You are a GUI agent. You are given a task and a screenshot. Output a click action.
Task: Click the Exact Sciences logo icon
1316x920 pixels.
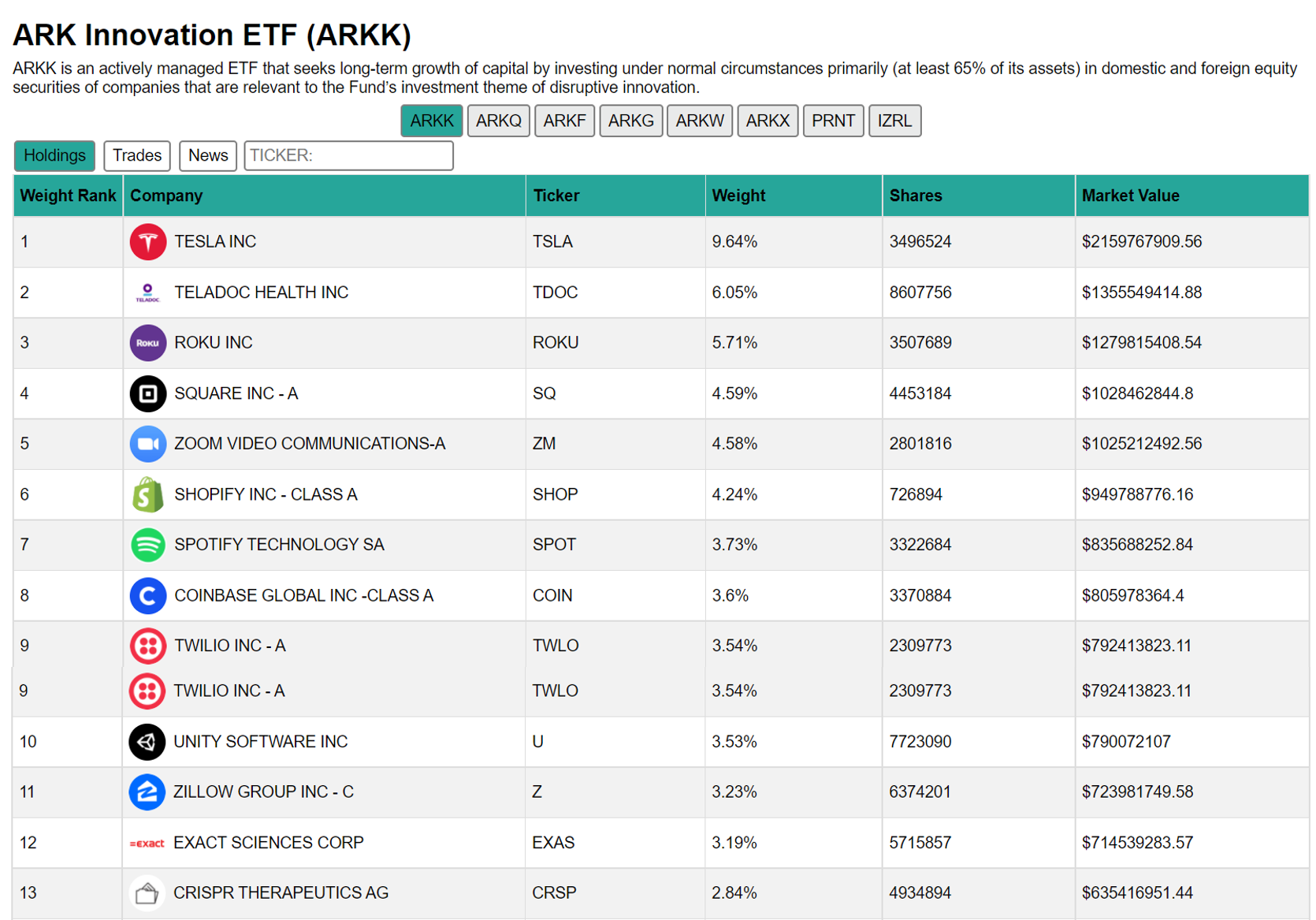tap(147, 843)
